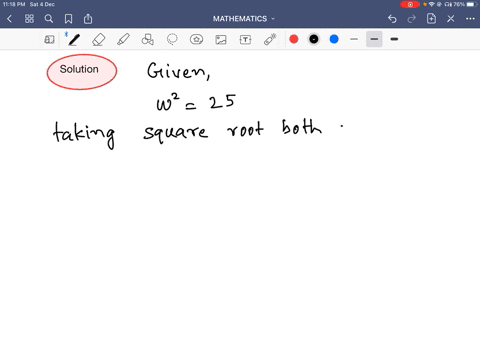Undo the last stroke
This screenshot has height=360, width=480.
392,19
